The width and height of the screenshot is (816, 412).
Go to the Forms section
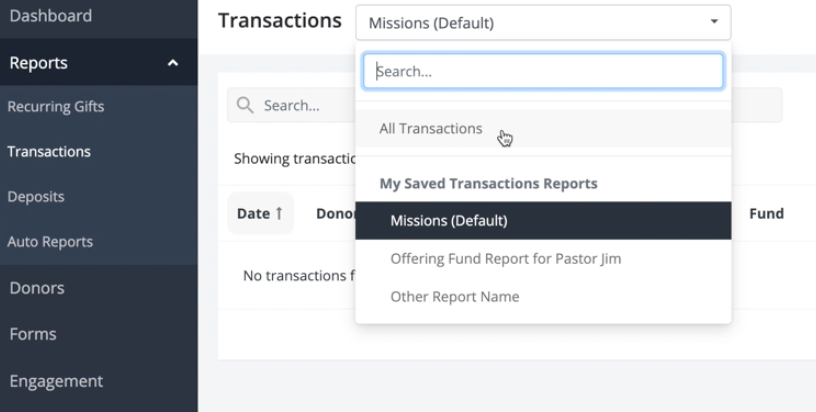pyautogui.click(x=33, y=334)
